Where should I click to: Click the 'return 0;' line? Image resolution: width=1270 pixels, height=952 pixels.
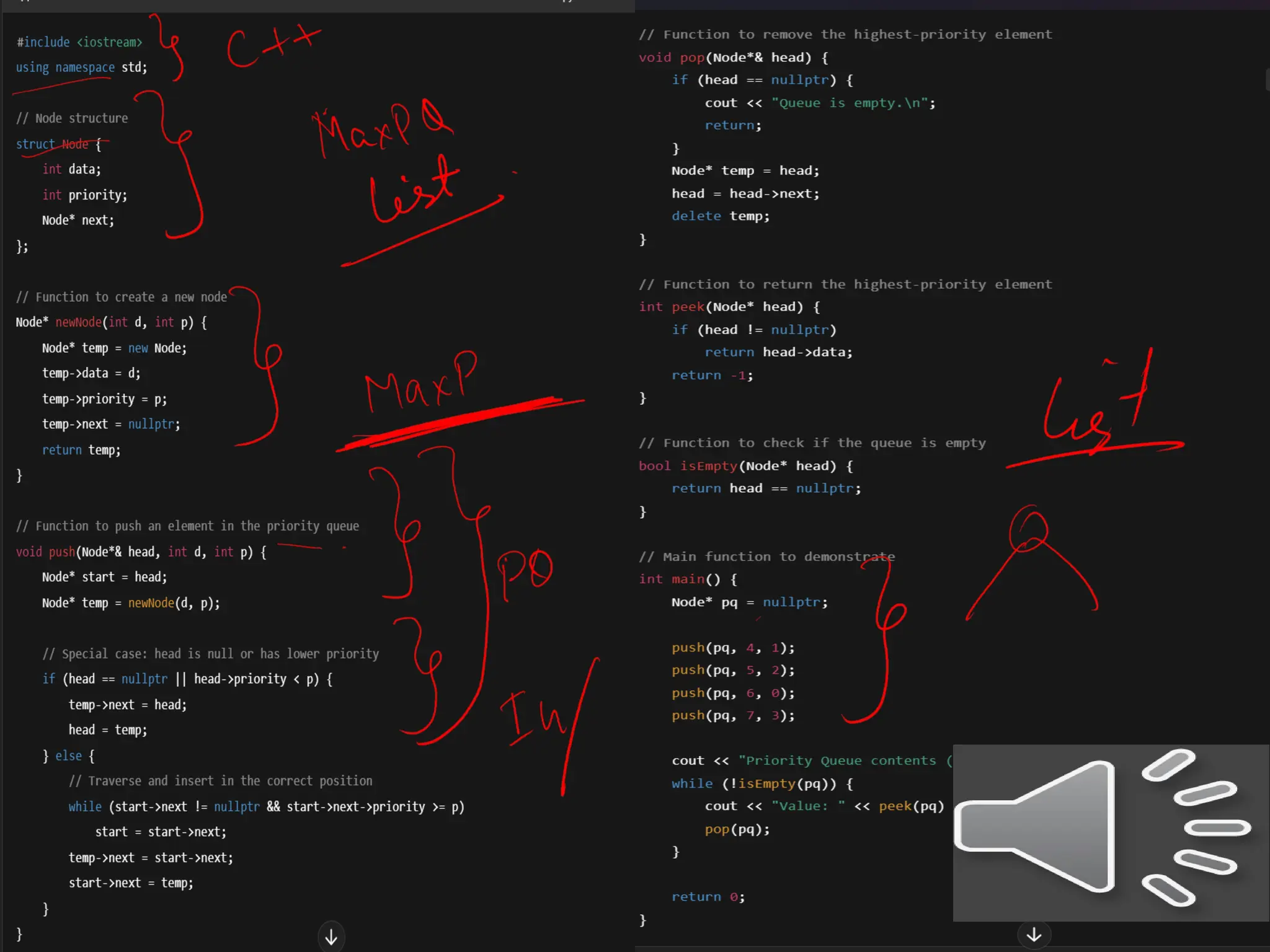tap(709, 897)
